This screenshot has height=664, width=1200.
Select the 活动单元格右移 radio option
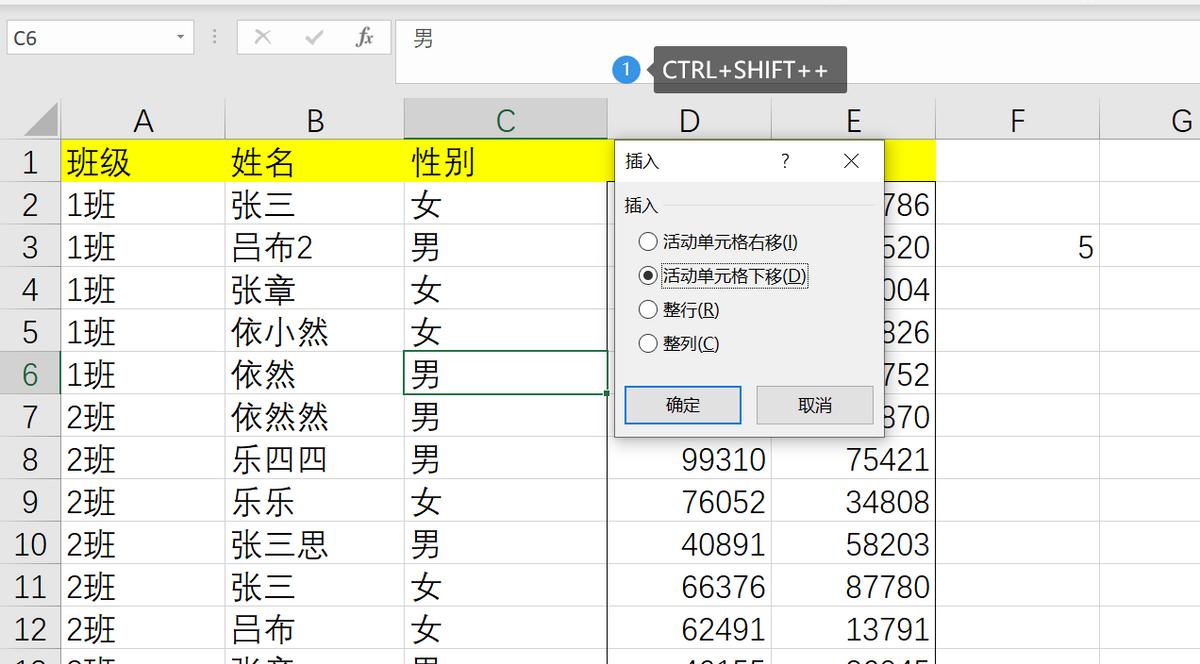[x=646, y=241]
